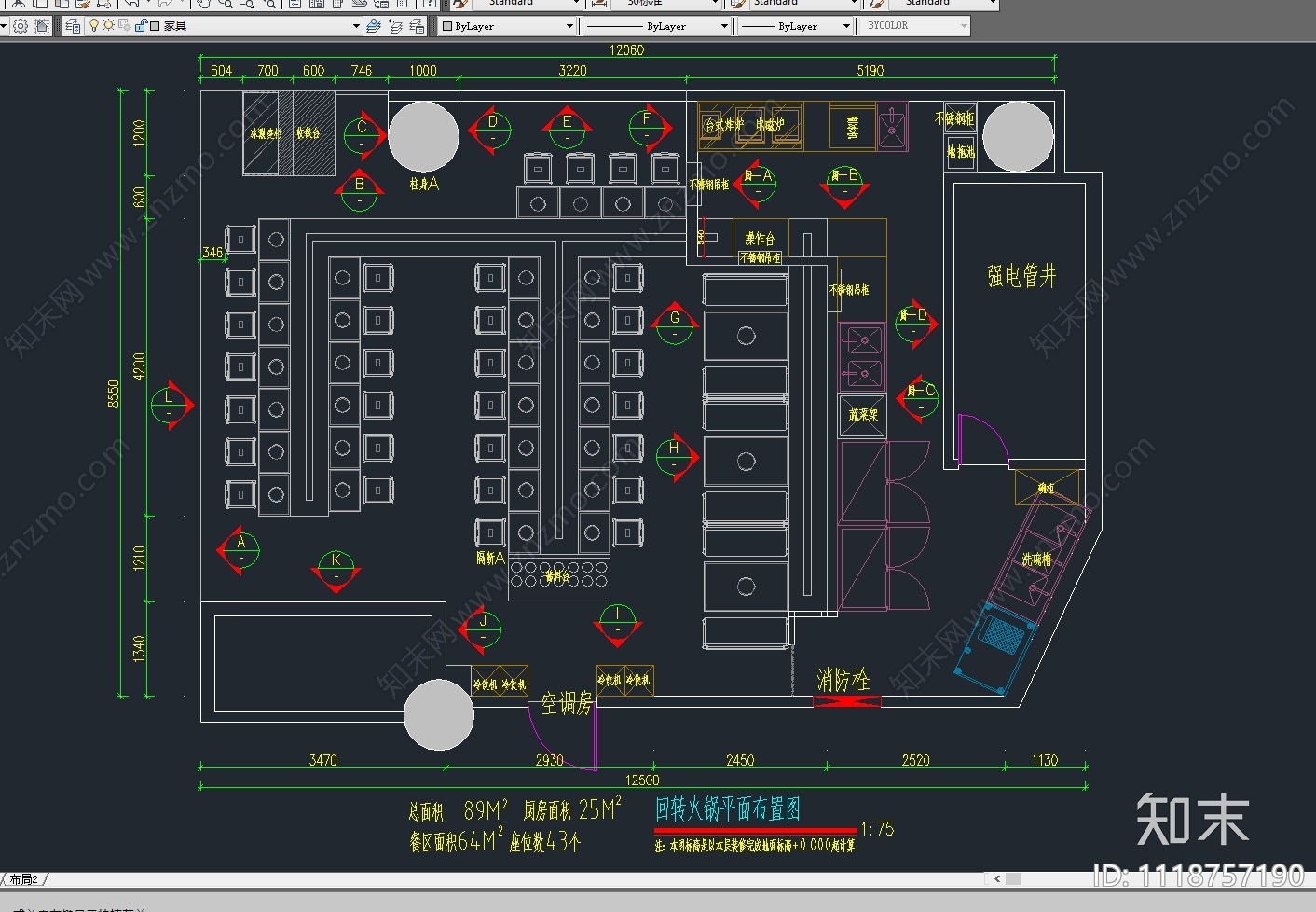Select section marker A

[x=239, y=550]
